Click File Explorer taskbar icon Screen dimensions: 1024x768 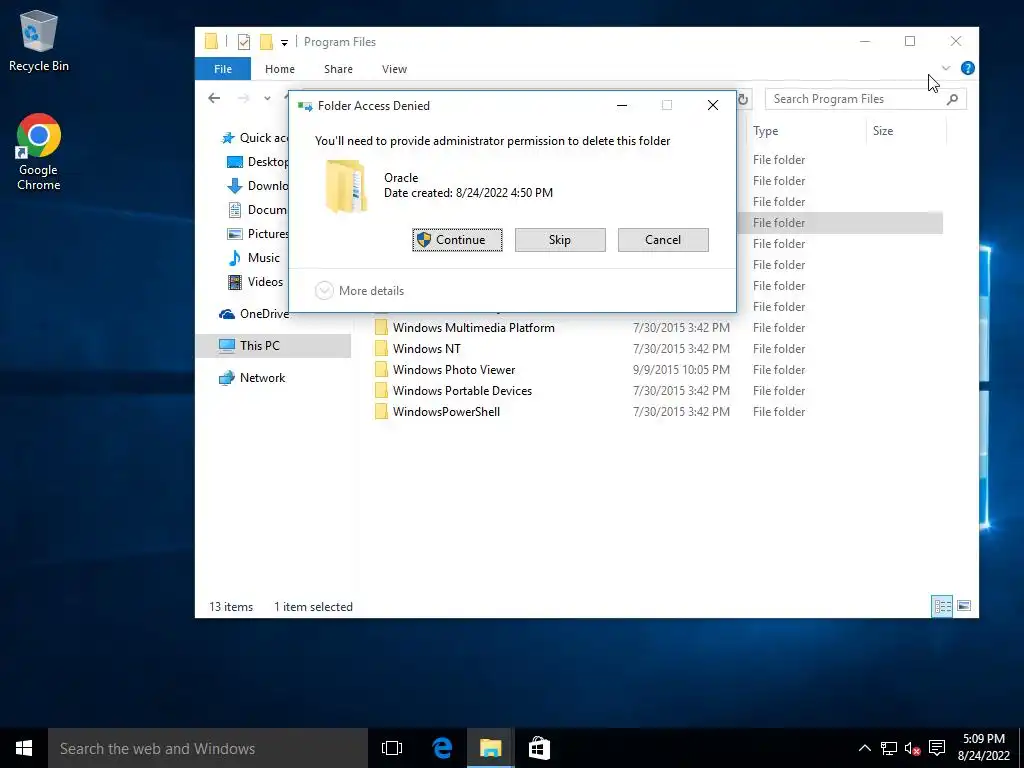click(x=490, y=748)
